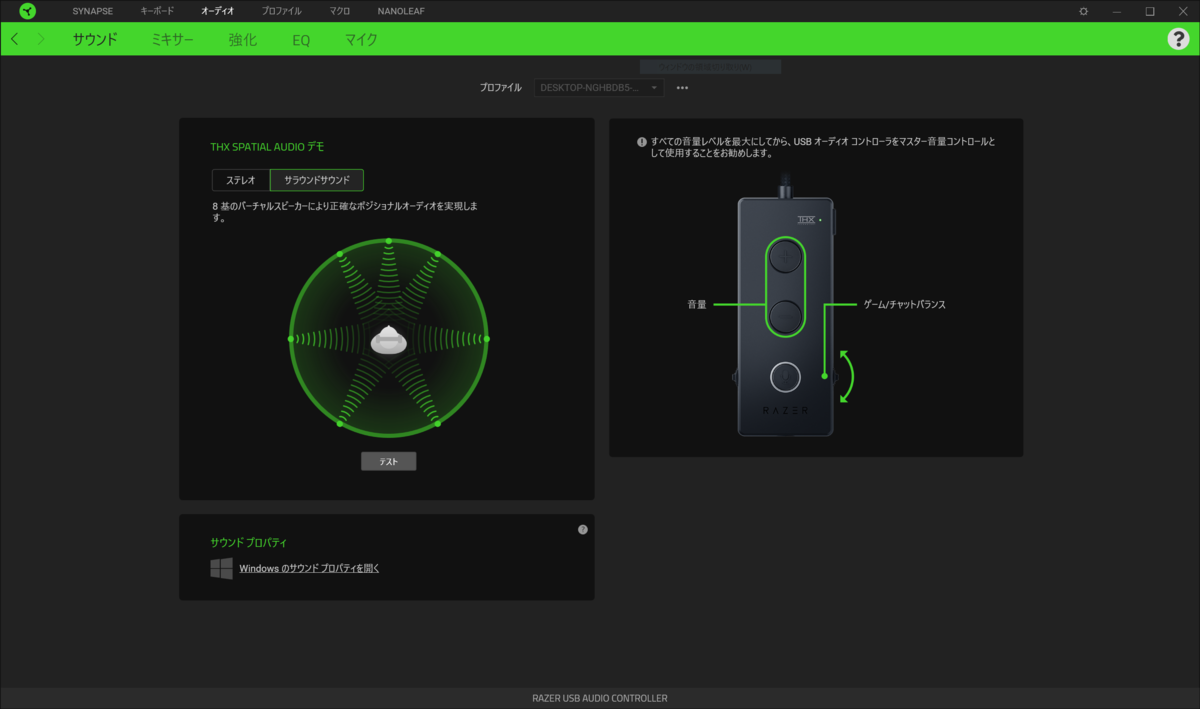
Task: Switch to the ミキサー subtab
Action: tap(173, 40)
